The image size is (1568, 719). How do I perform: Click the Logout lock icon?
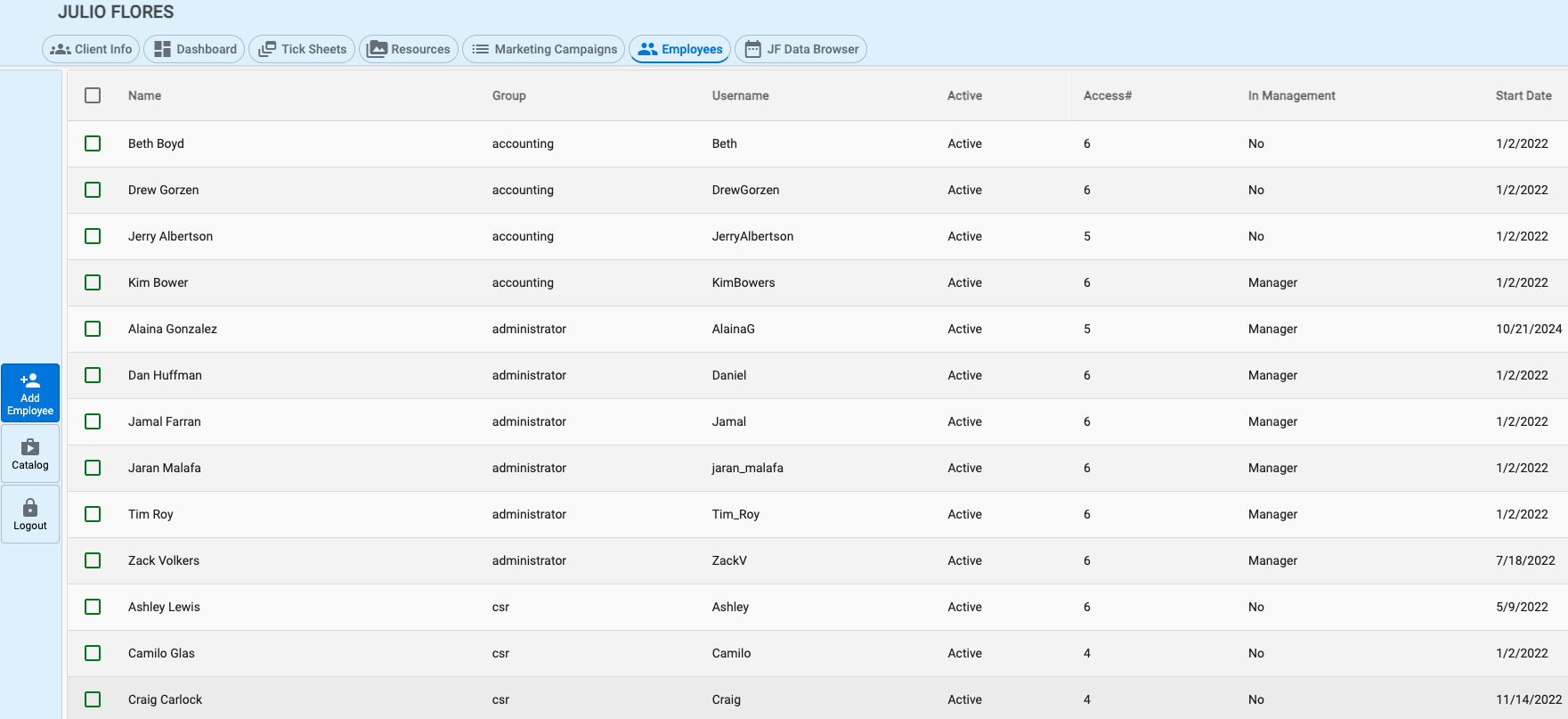click(30, 507)
